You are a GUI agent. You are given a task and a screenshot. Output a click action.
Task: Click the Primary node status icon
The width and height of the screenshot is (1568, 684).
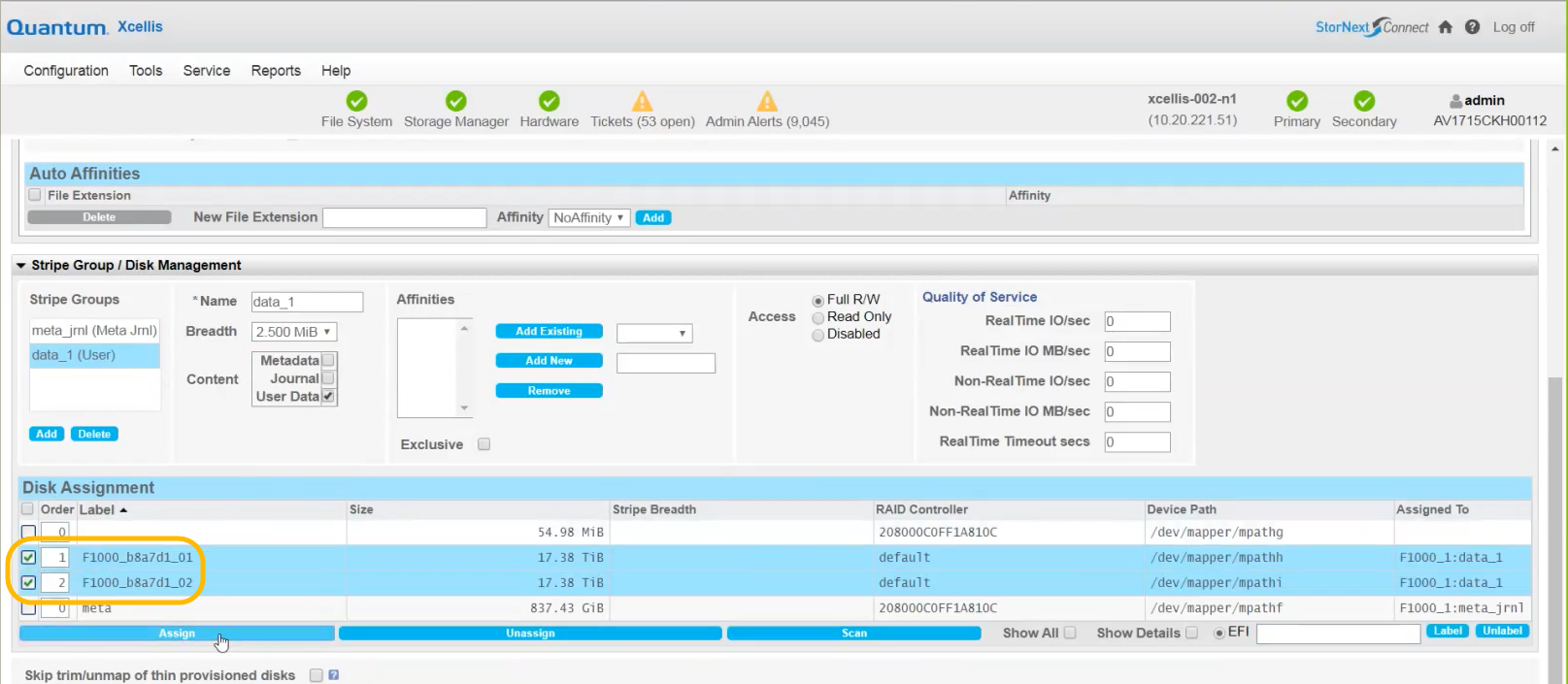[x=1297, y=101]
